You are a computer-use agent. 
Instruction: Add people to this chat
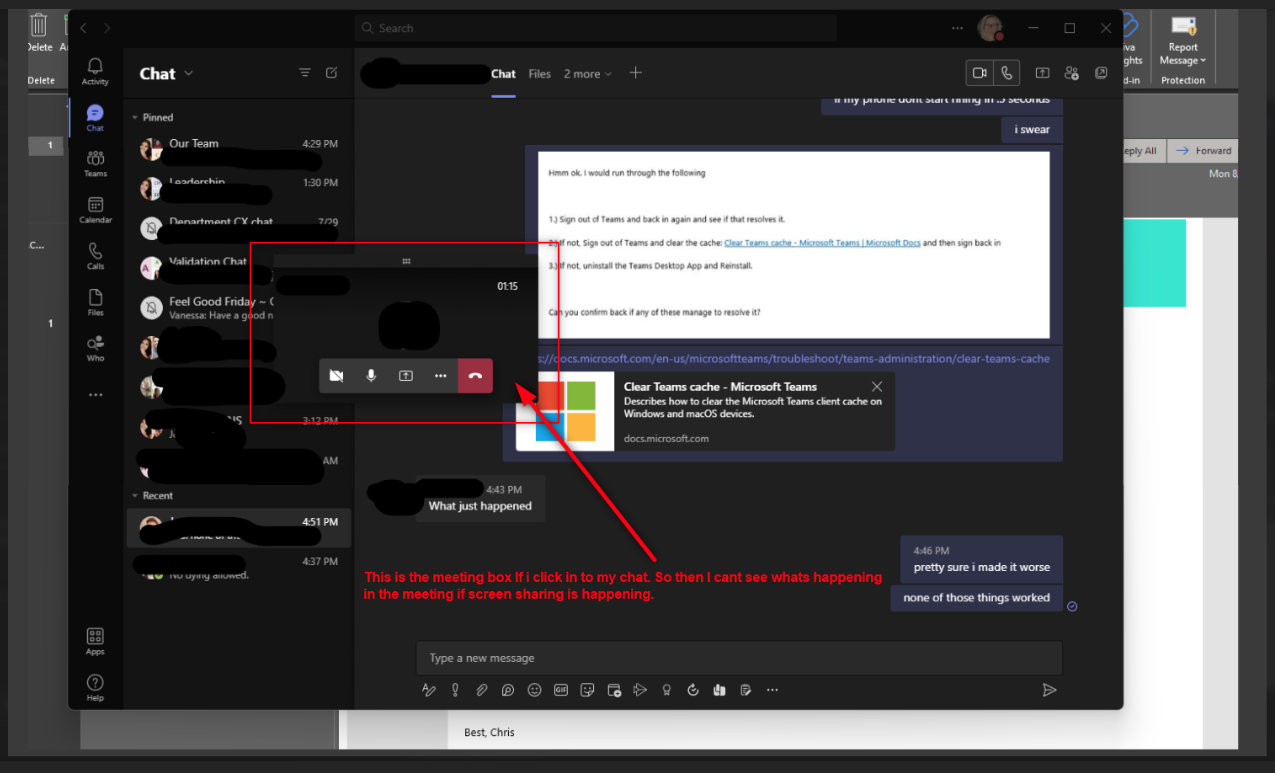click(1072, 73)
